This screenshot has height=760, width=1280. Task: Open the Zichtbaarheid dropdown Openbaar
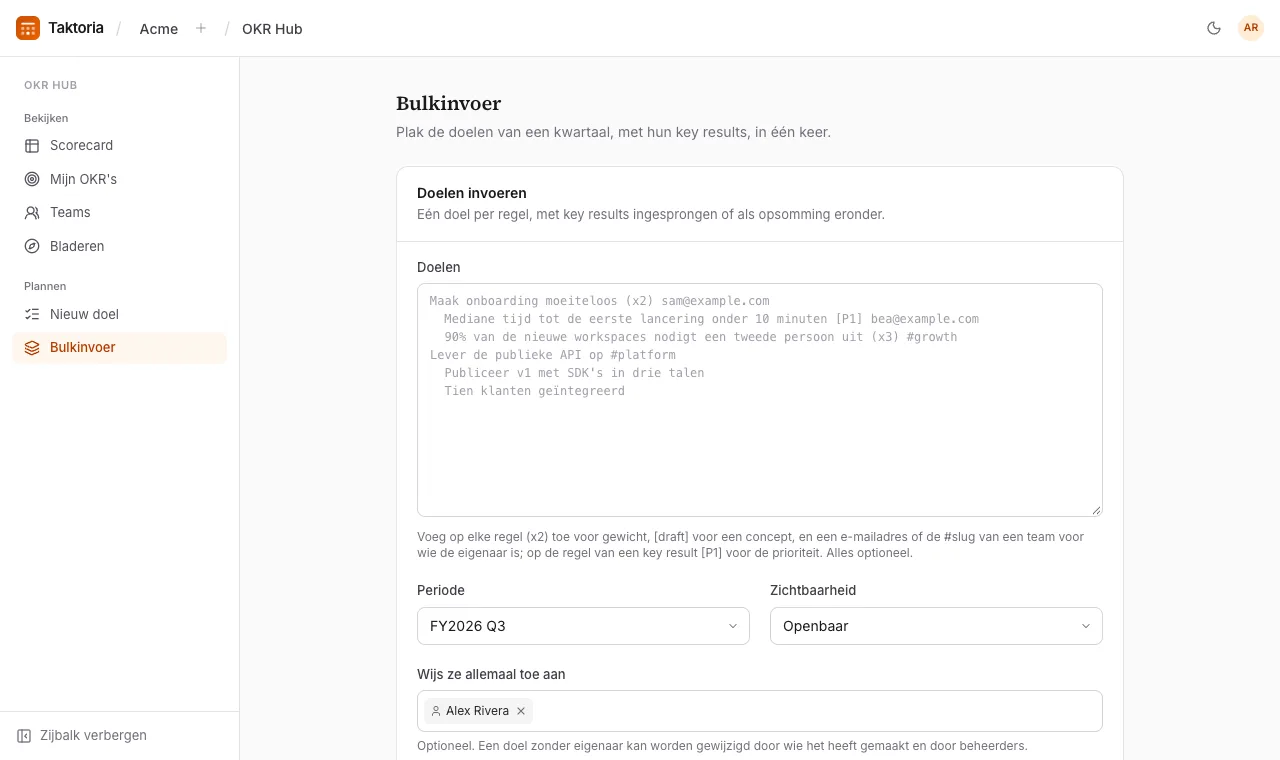[x=936, y=626]
